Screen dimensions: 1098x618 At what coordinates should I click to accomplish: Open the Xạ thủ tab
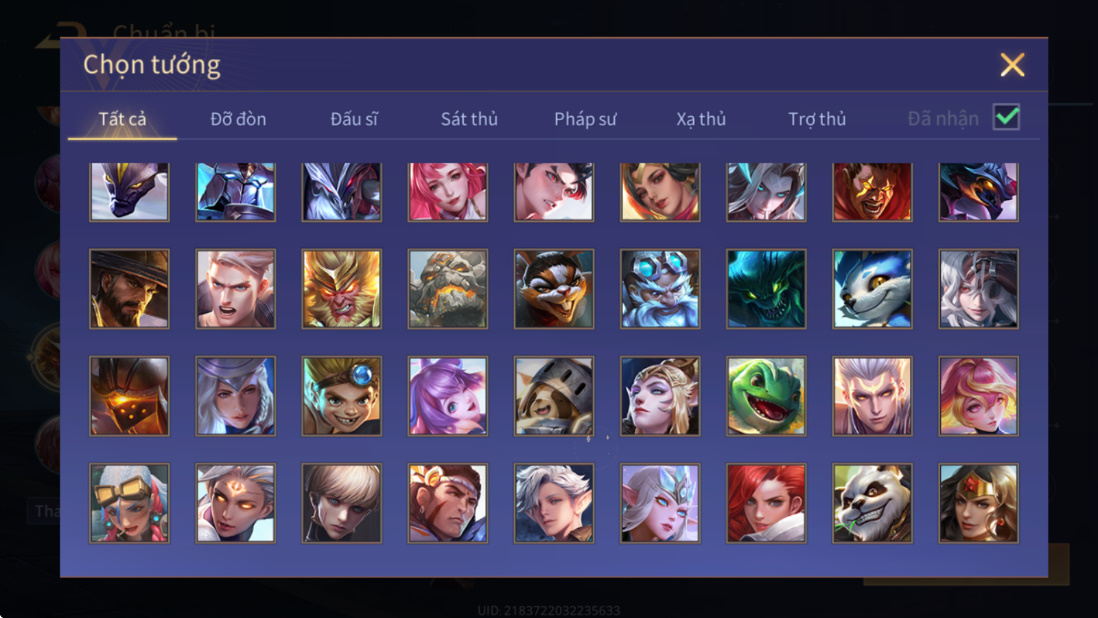point(701,119)
